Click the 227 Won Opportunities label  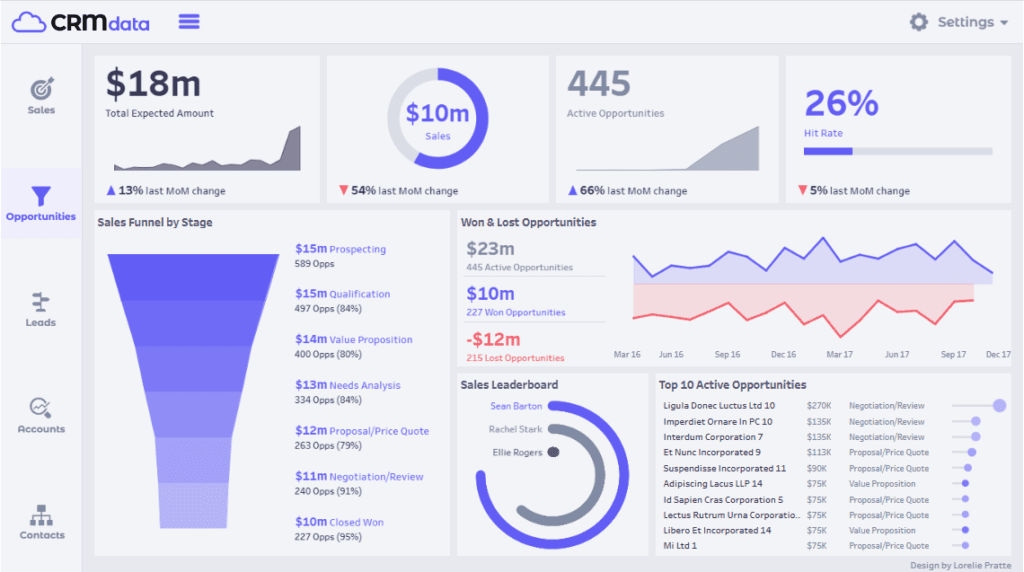tap(515, 313)
